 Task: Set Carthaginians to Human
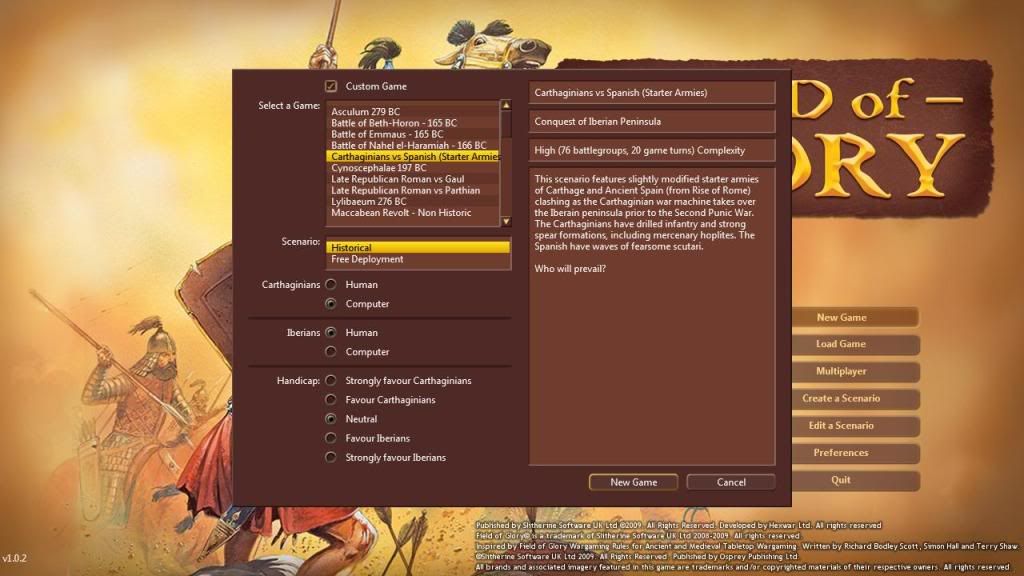click(x=331, y=284)
